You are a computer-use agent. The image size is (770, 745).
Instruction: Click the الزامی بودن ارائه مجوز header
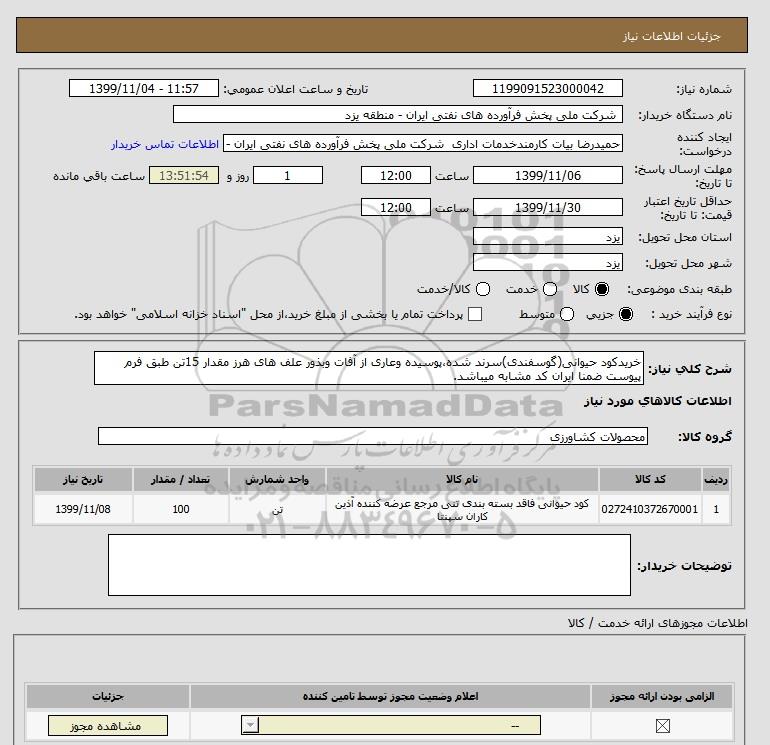coord(662,696)
